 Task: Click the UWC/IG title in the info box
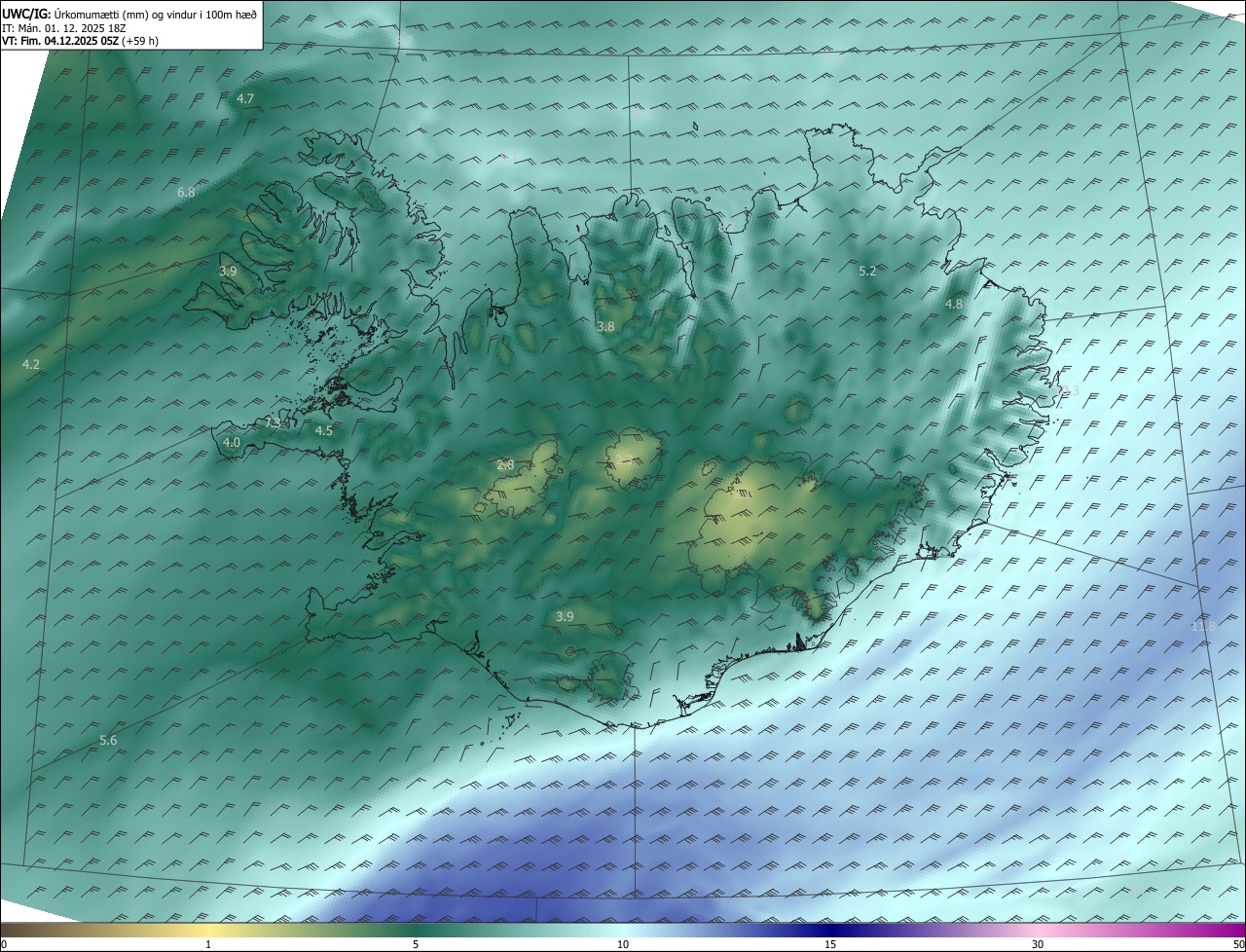[x=26, y=14]
